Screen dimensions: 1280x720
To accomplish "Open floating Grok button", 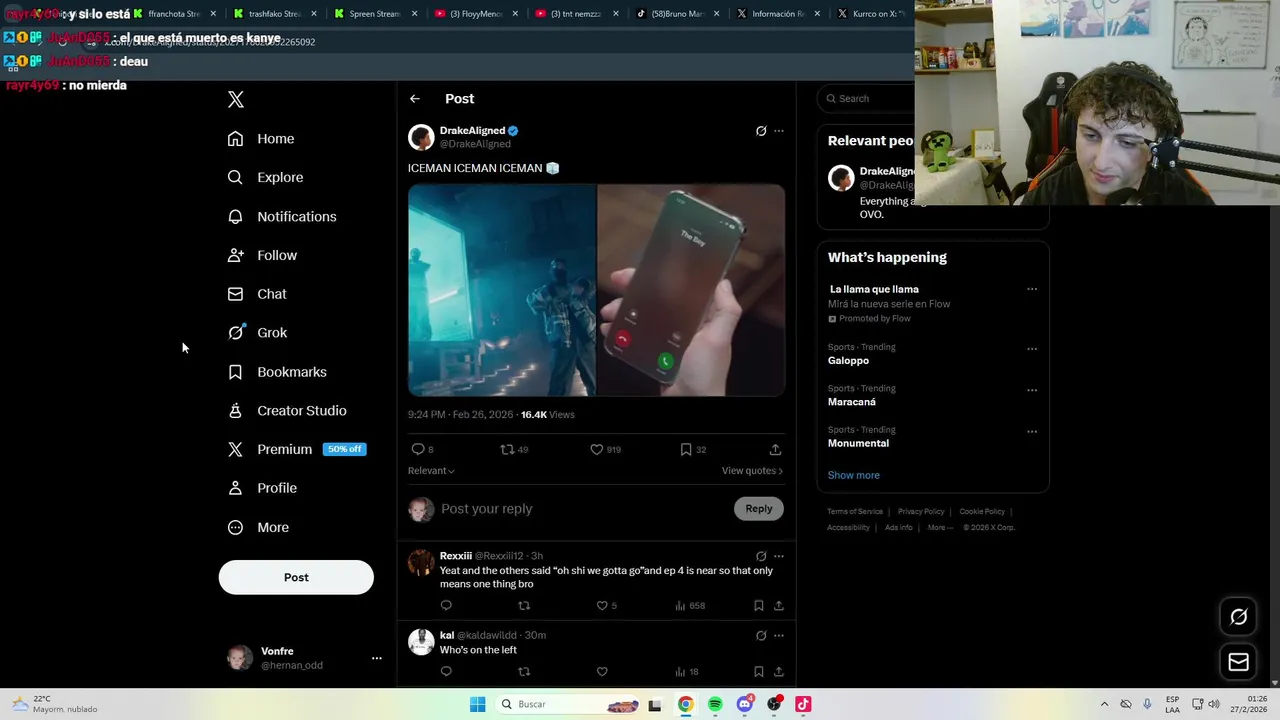I will pos(1238,617).
